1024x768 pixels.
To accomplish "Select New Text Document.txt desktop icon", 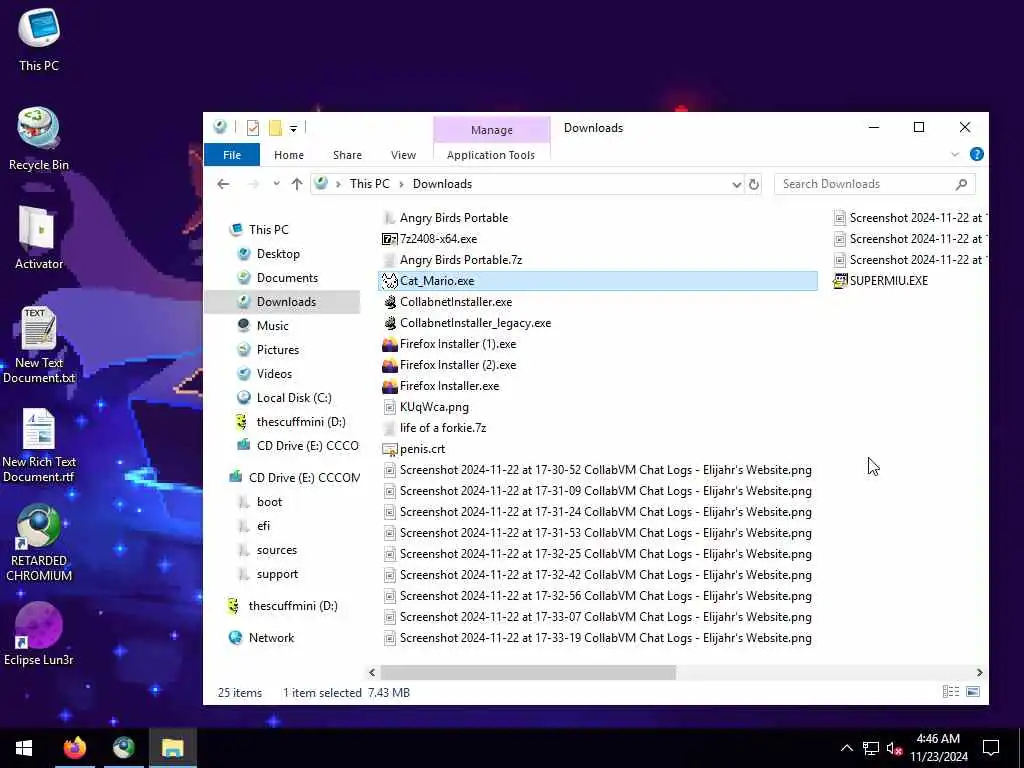I will tap(39, 345).
